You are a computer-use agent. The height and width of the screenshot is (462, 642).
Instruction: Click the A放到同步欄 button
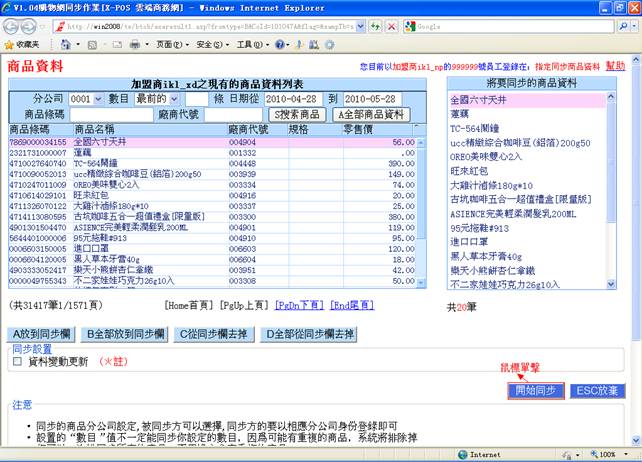[x=44, y=333]
